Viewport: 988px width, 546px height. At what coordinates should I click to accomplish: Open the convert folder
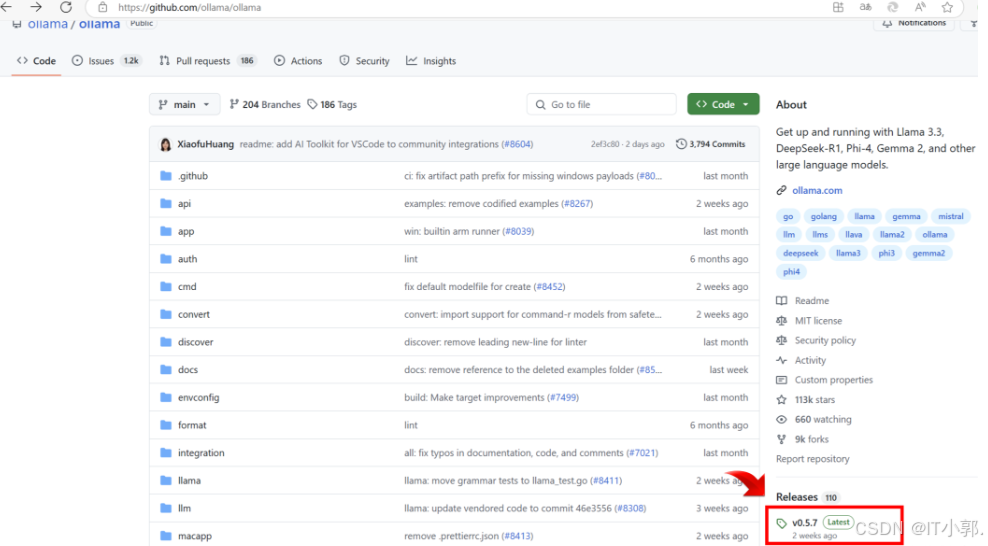[x=193, y=314]
